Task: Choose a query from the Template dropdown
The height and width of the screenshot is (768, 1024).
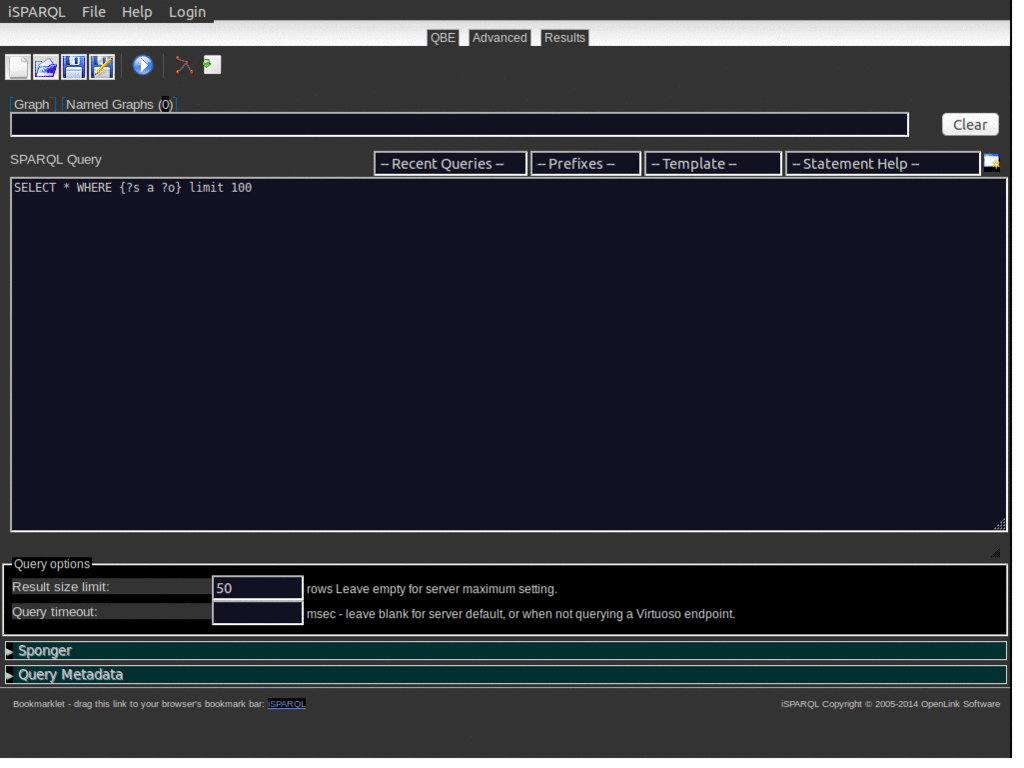Action: [713, 163]
